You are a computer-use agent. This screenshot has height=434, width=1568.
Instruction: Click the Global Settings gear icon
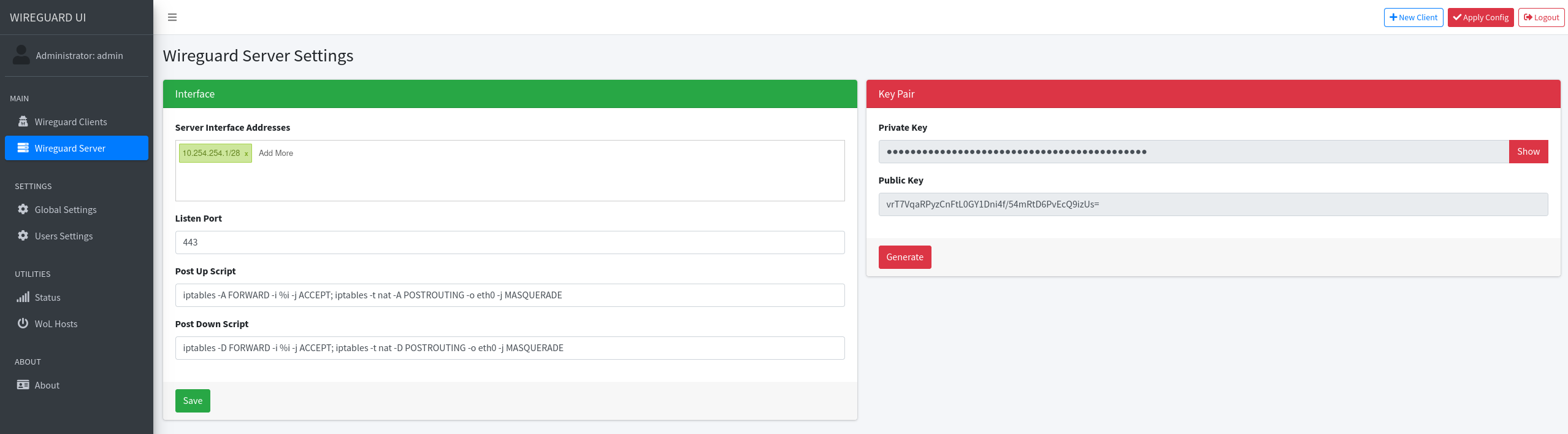pyautogui.click(x=23, y=209)
